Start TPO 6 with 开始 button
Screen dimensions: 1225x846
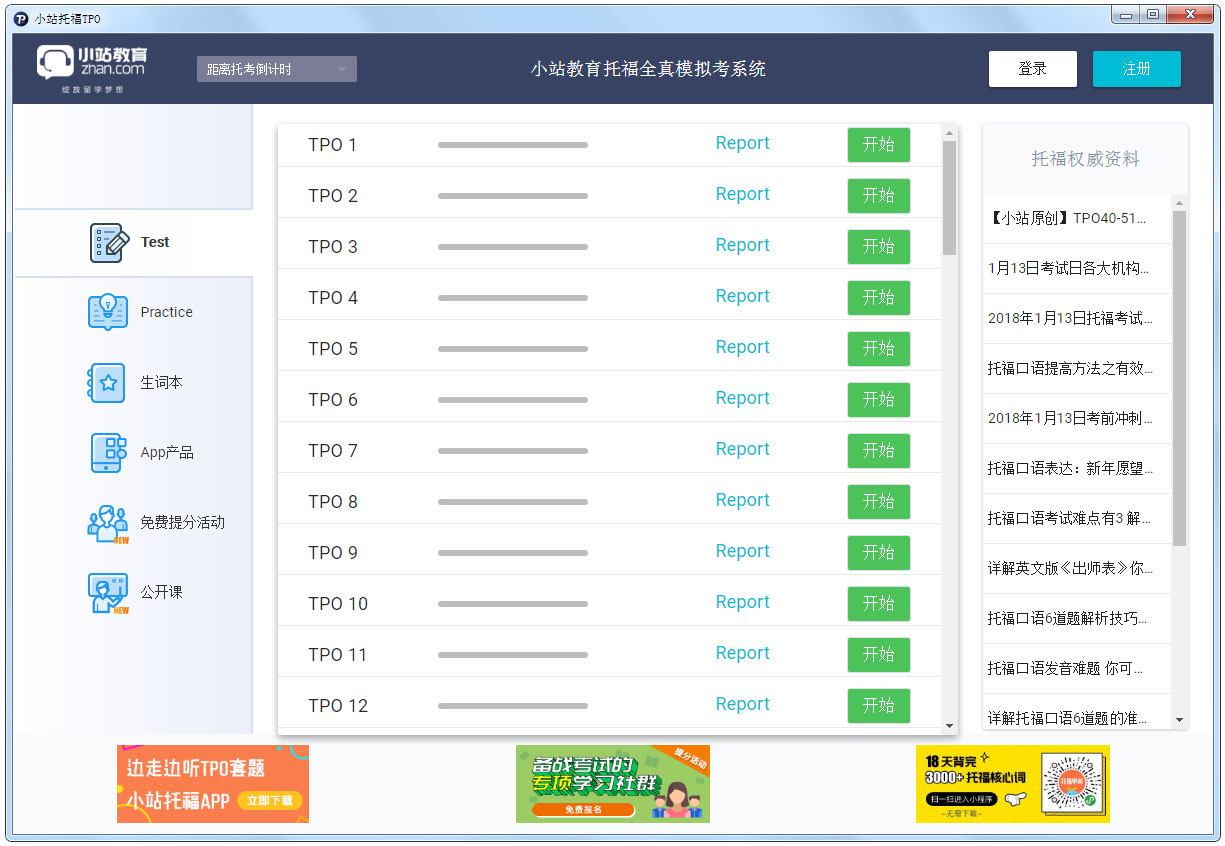[879, 400]
